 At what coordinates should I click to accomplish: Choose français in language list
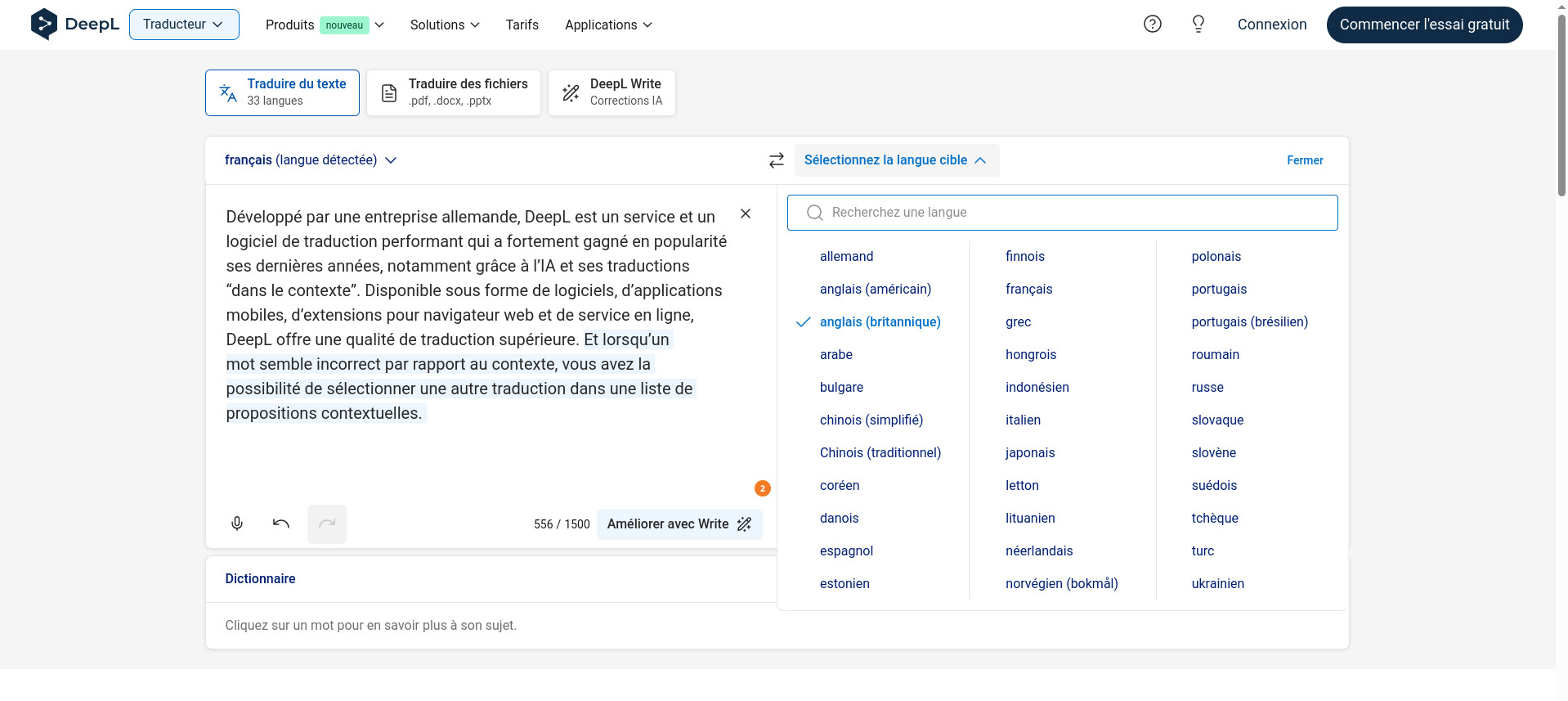click(1028, 289)
